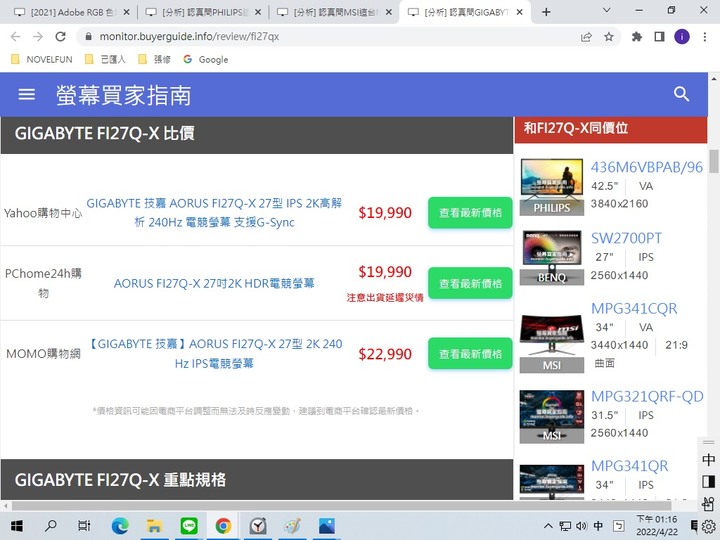The image size is (720, 540).
Task: Open LINE app from taskbar
Action: point(189,526)
